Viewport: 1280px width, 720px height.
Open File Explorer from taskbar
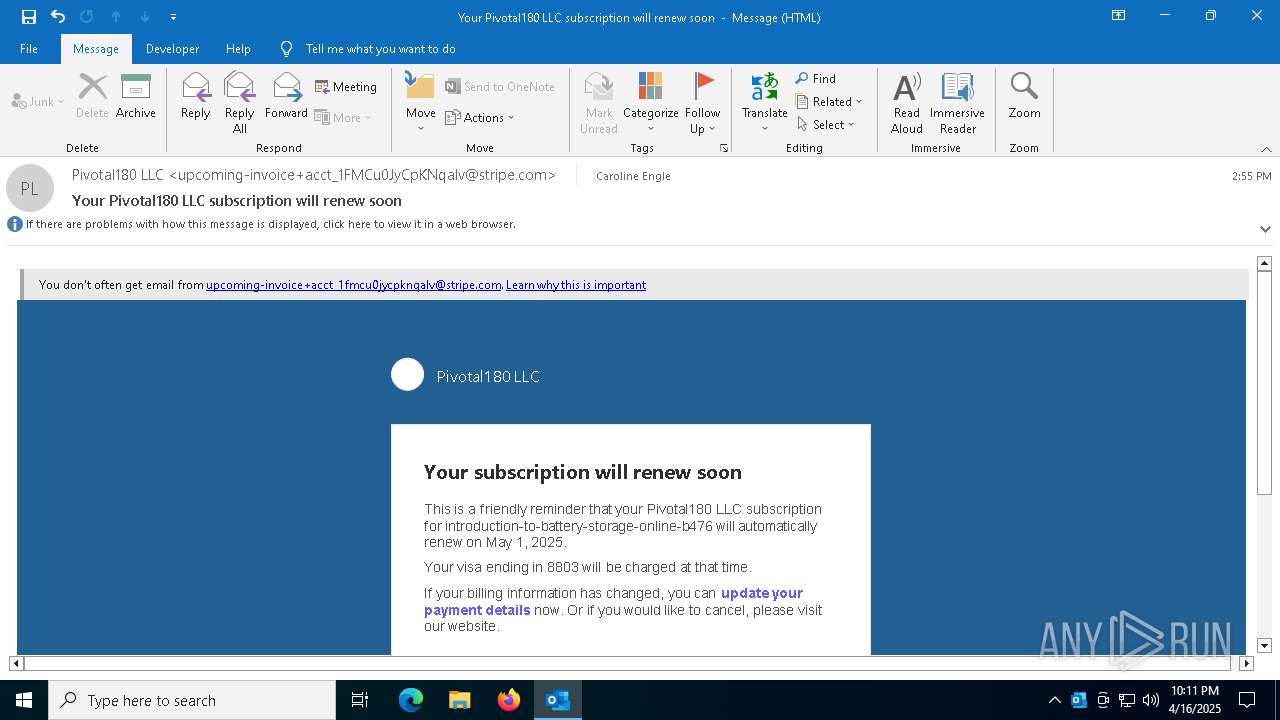(459, 700)
